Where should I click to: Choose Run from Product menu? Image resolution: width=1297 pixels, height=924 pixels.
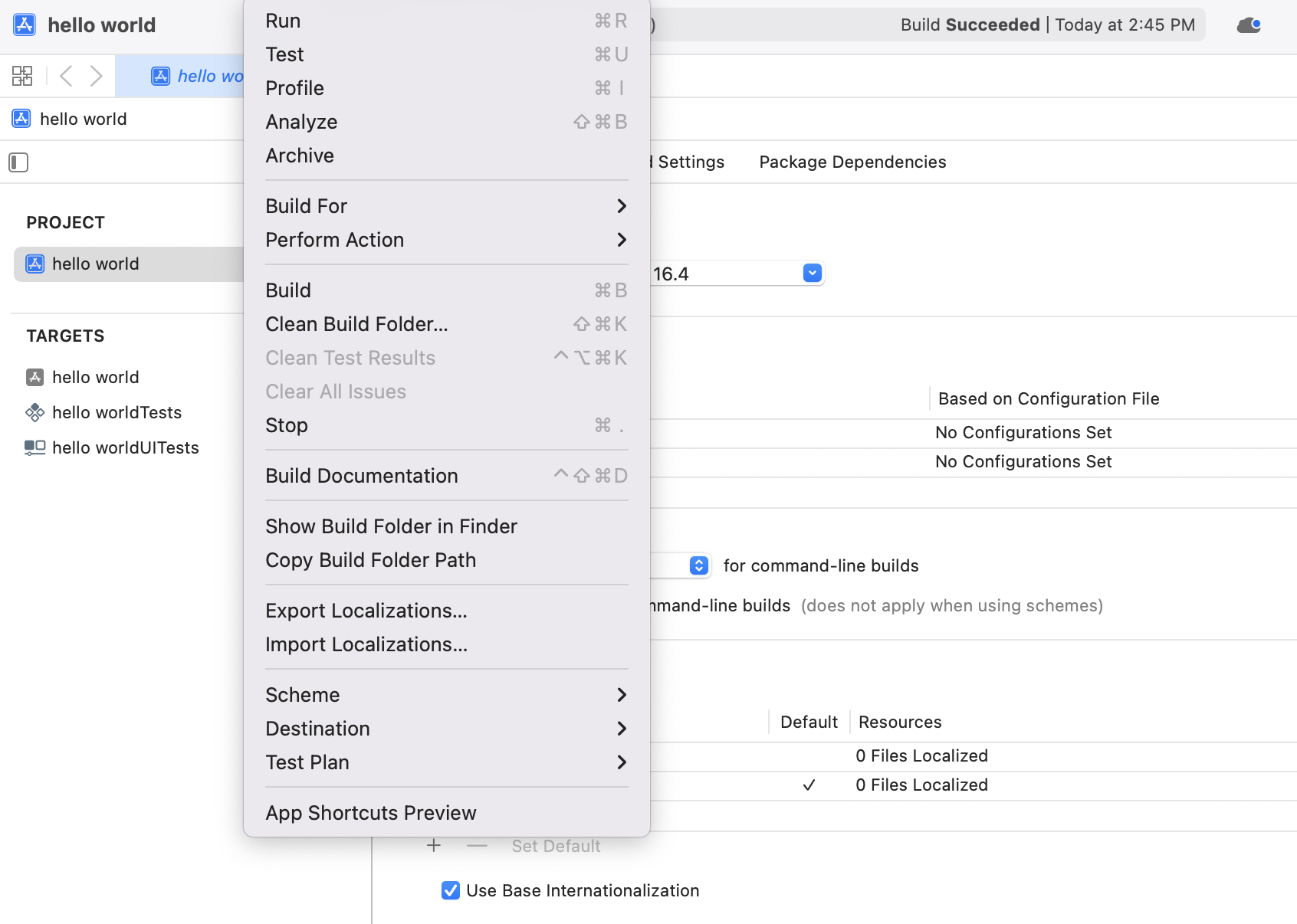(447, 21)
